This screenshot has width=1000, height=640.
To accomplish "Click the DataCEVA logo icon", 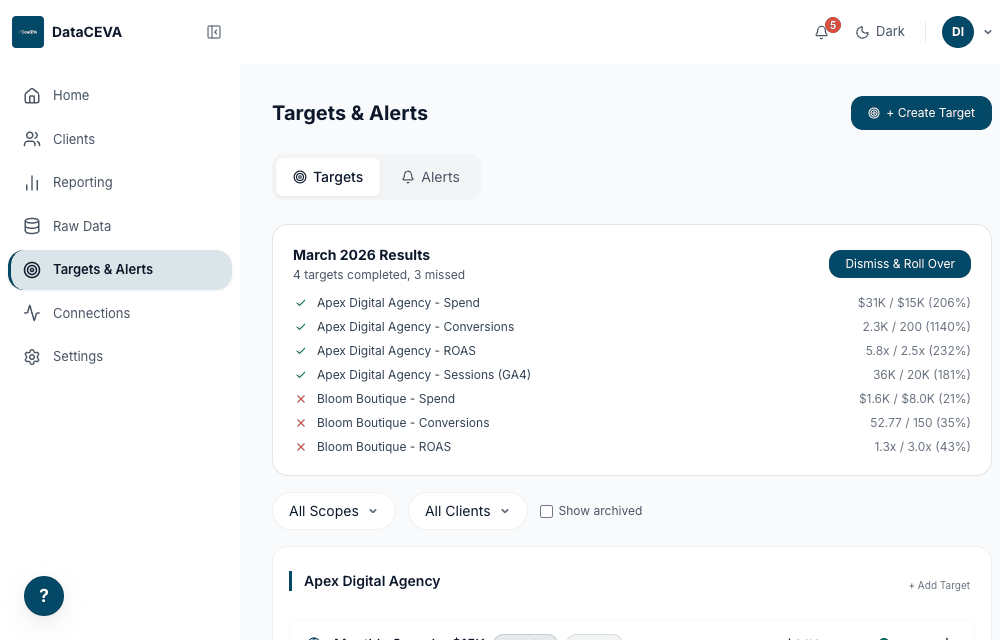I will 28,32.
